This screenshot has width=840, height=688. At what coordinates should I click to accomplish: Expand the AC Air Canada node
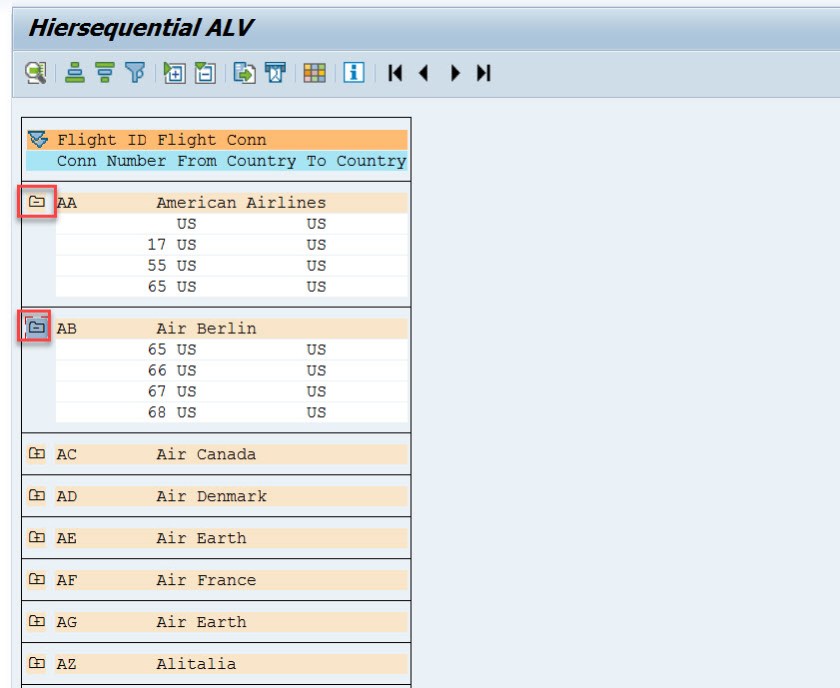[36, 453]
